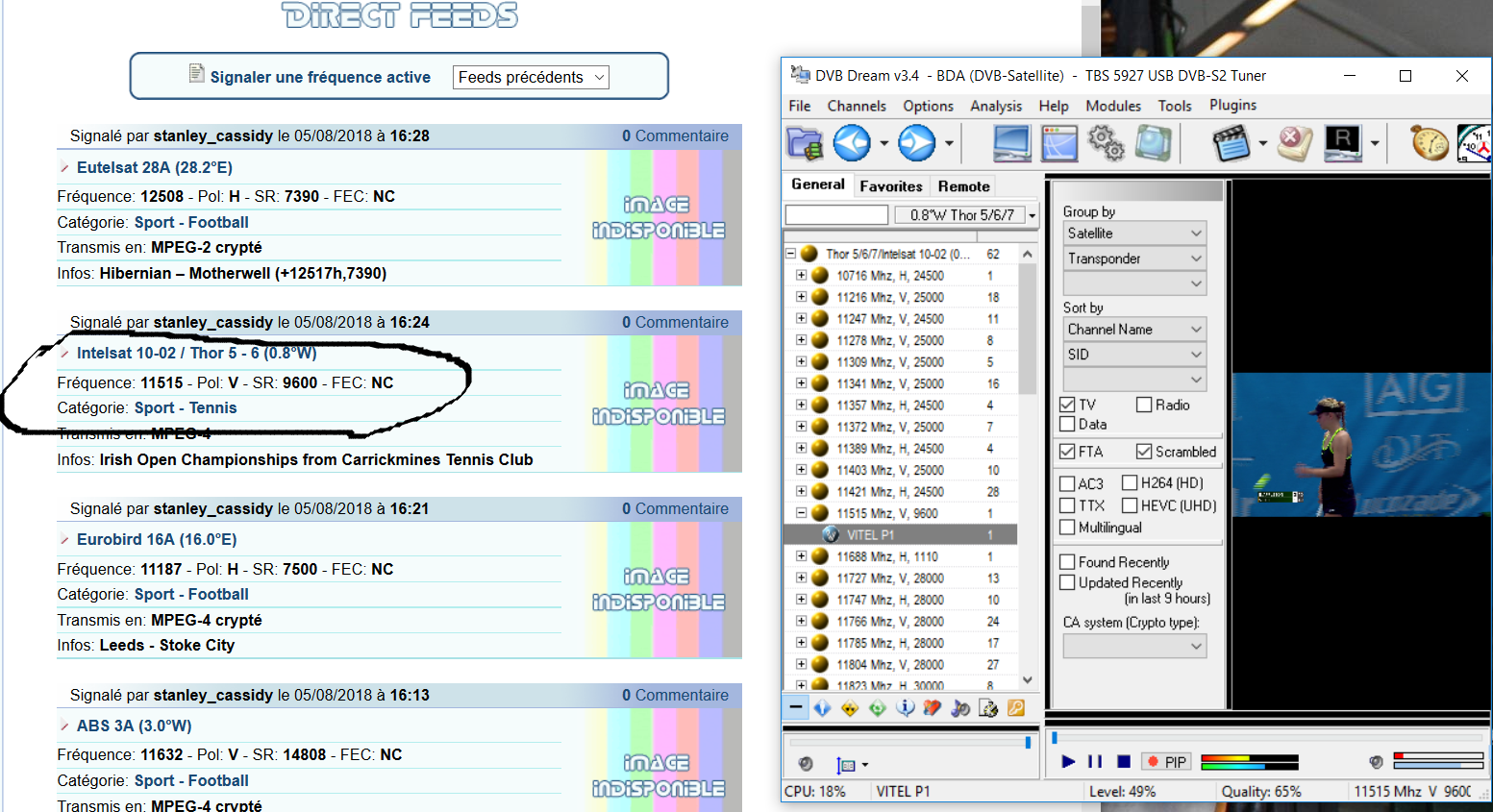Click the playback seek slider in DVB Dream
Viewport: 1493px width, 812px height.
[1267, 738]
